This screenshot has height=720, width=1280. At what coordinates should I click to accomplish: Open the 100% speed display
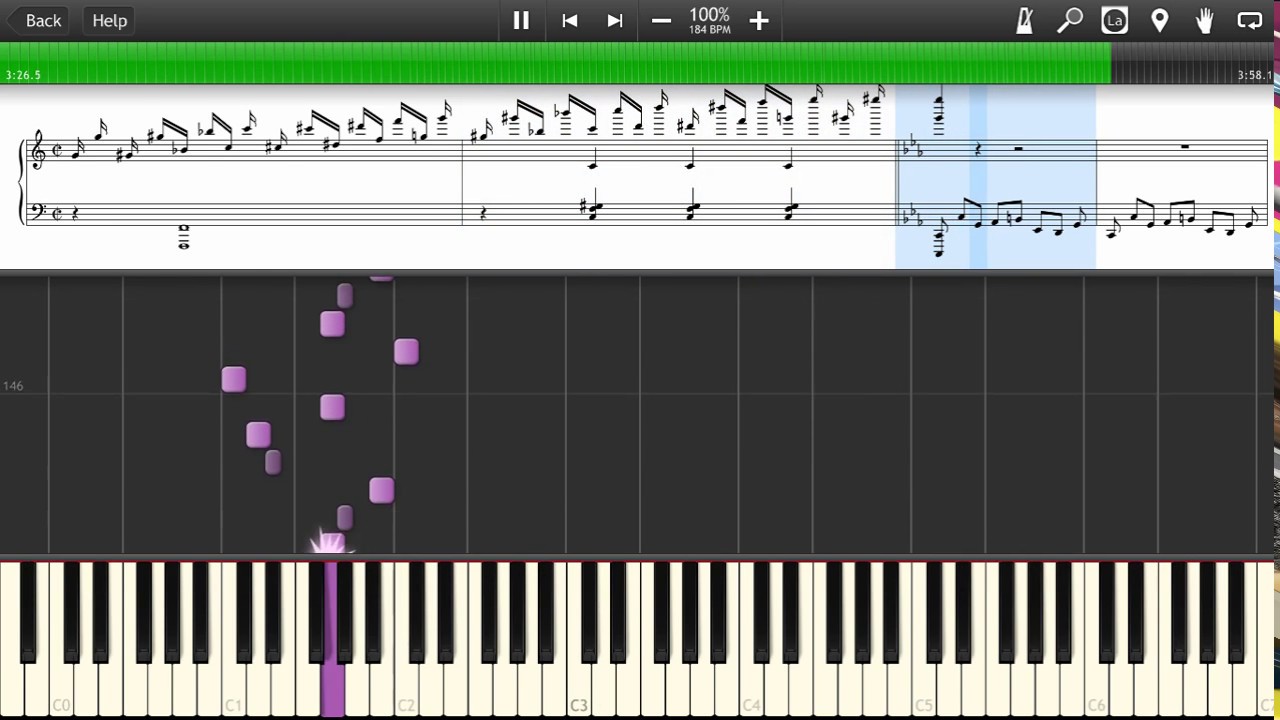coord(709,20)
